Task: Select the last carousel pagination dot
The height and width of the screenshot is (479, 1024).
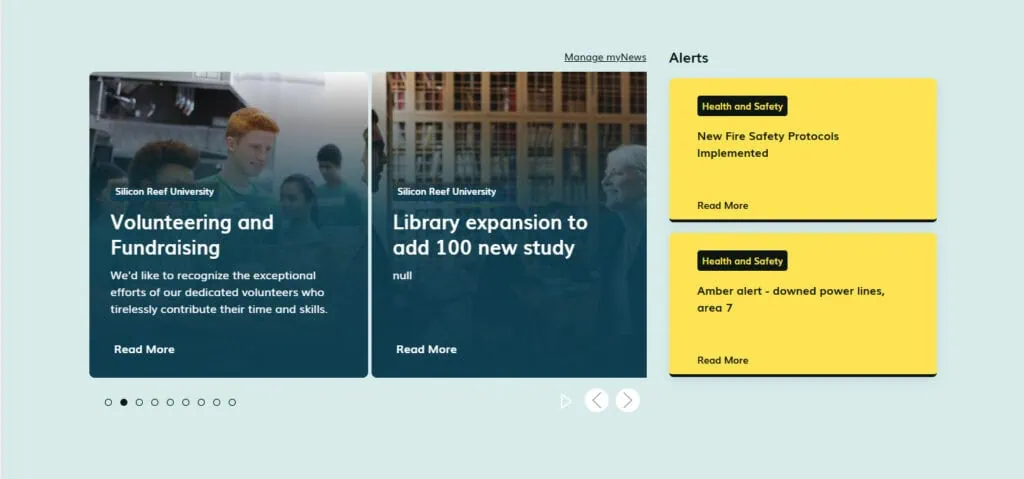Action: (232, 402)
